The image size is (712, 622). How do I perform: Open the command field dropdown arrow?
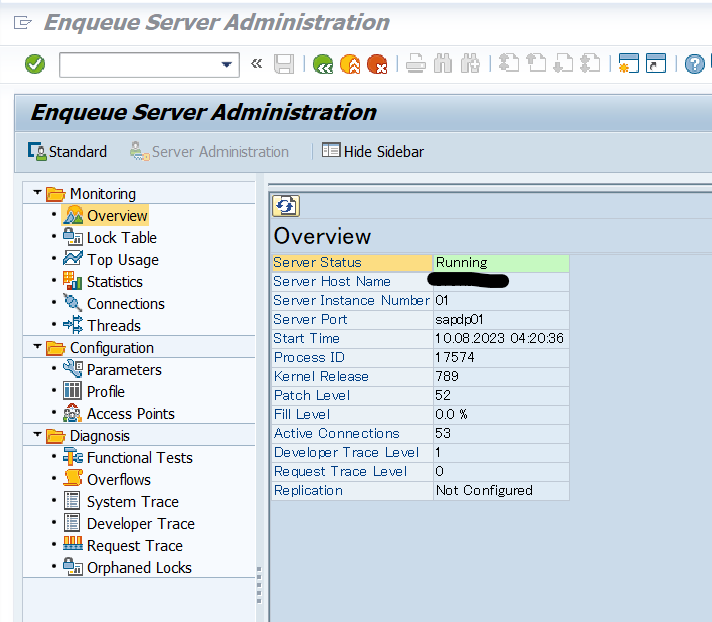pyautogui.click(x=226, y=65)
